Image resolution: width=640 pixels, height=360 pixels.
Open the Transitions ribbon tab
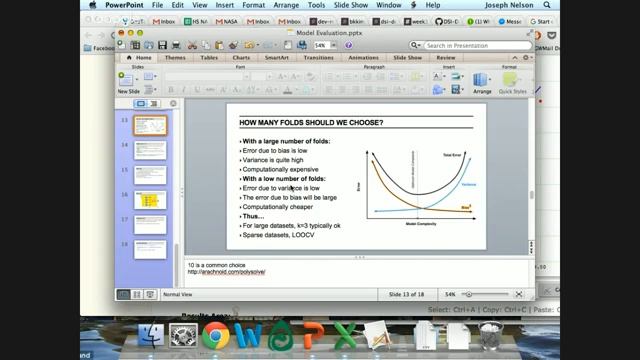coord(318,58)
